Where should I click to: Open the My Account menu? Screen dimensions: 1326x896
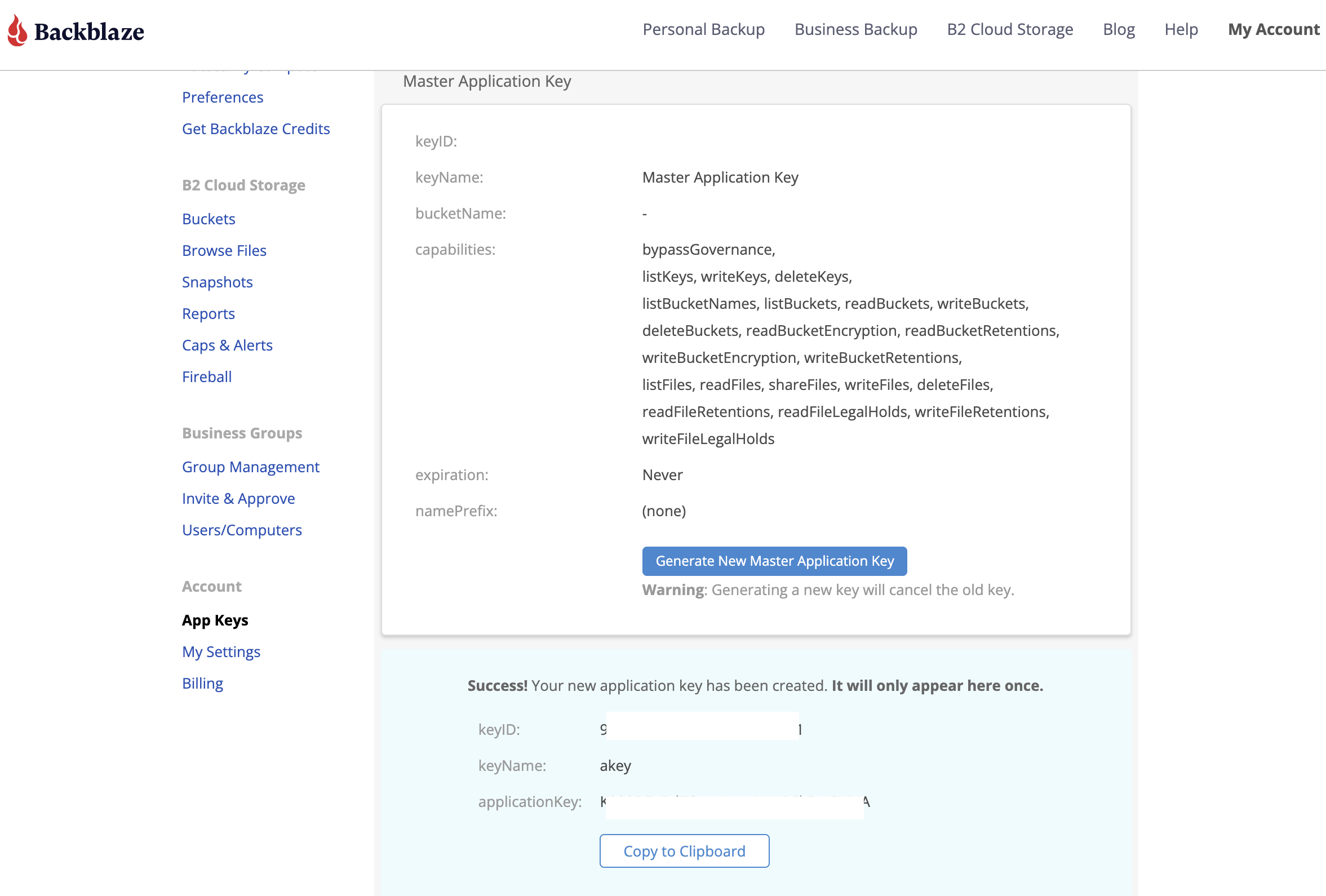(x=1274, y=30)
